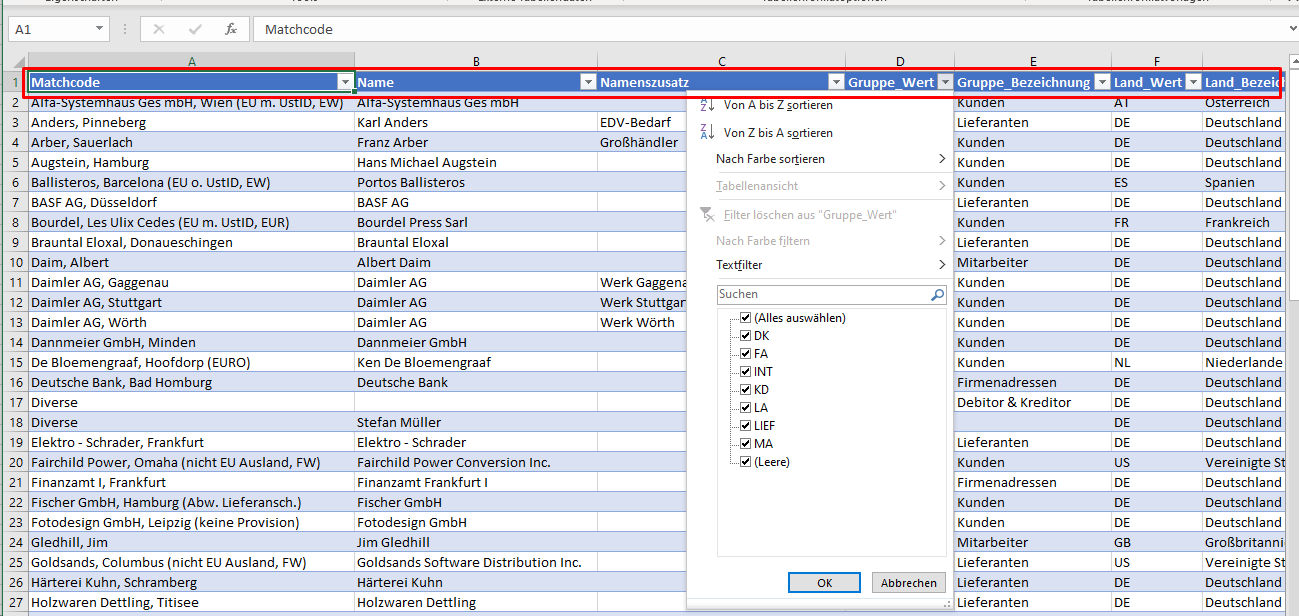1299x616 pixels.
Task: Toggle the (Alles auswählen) checkbox
Action: click(x=745, y=318)
